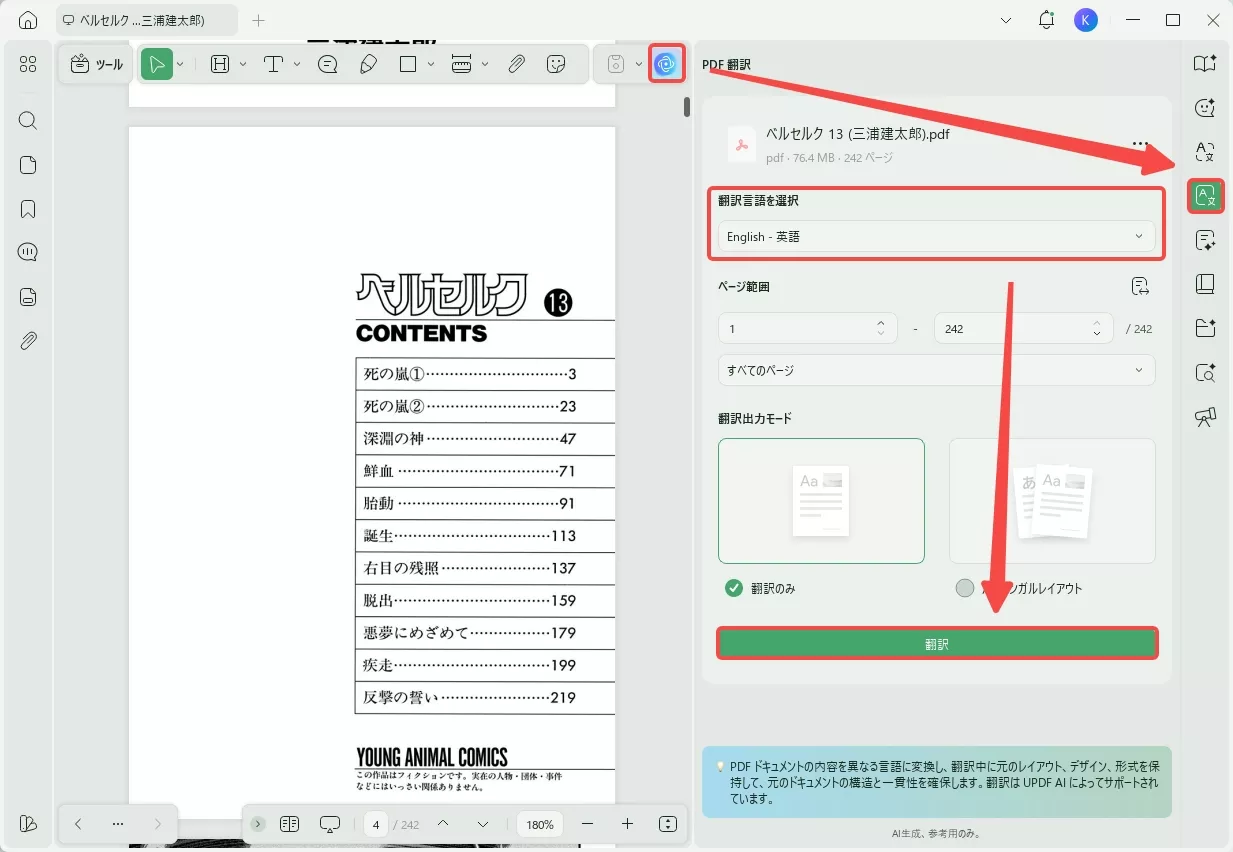
Task: Open the book icon in right sidebar
Action: [1206, 284]
